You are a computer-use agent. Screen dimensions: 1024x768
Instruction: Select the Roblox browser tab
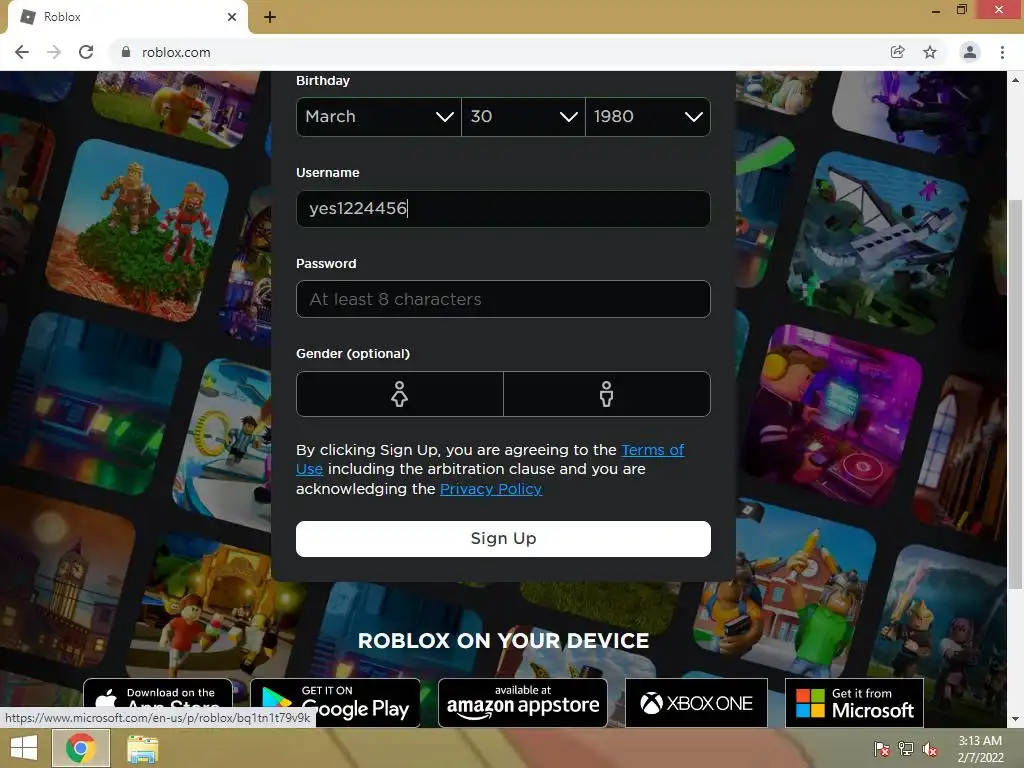pos(127,17)
